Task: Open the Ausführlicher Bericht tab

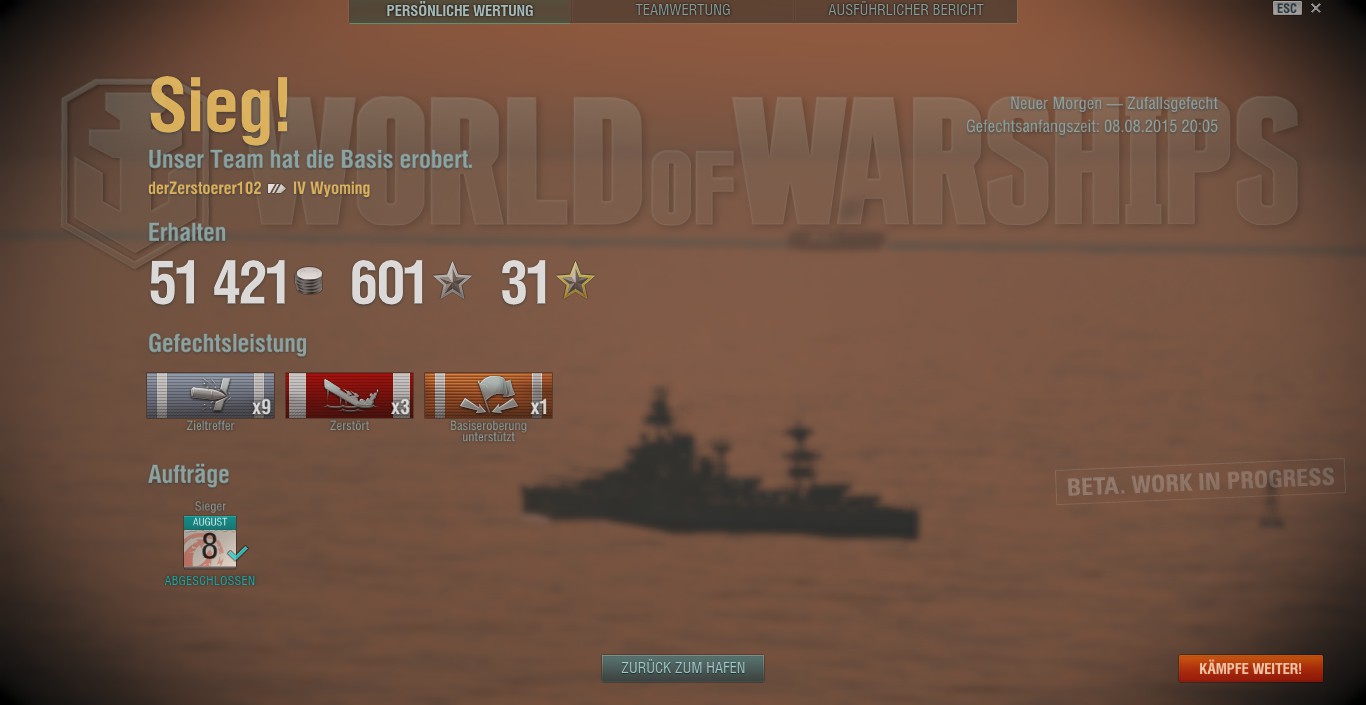Action: [906, 10]
